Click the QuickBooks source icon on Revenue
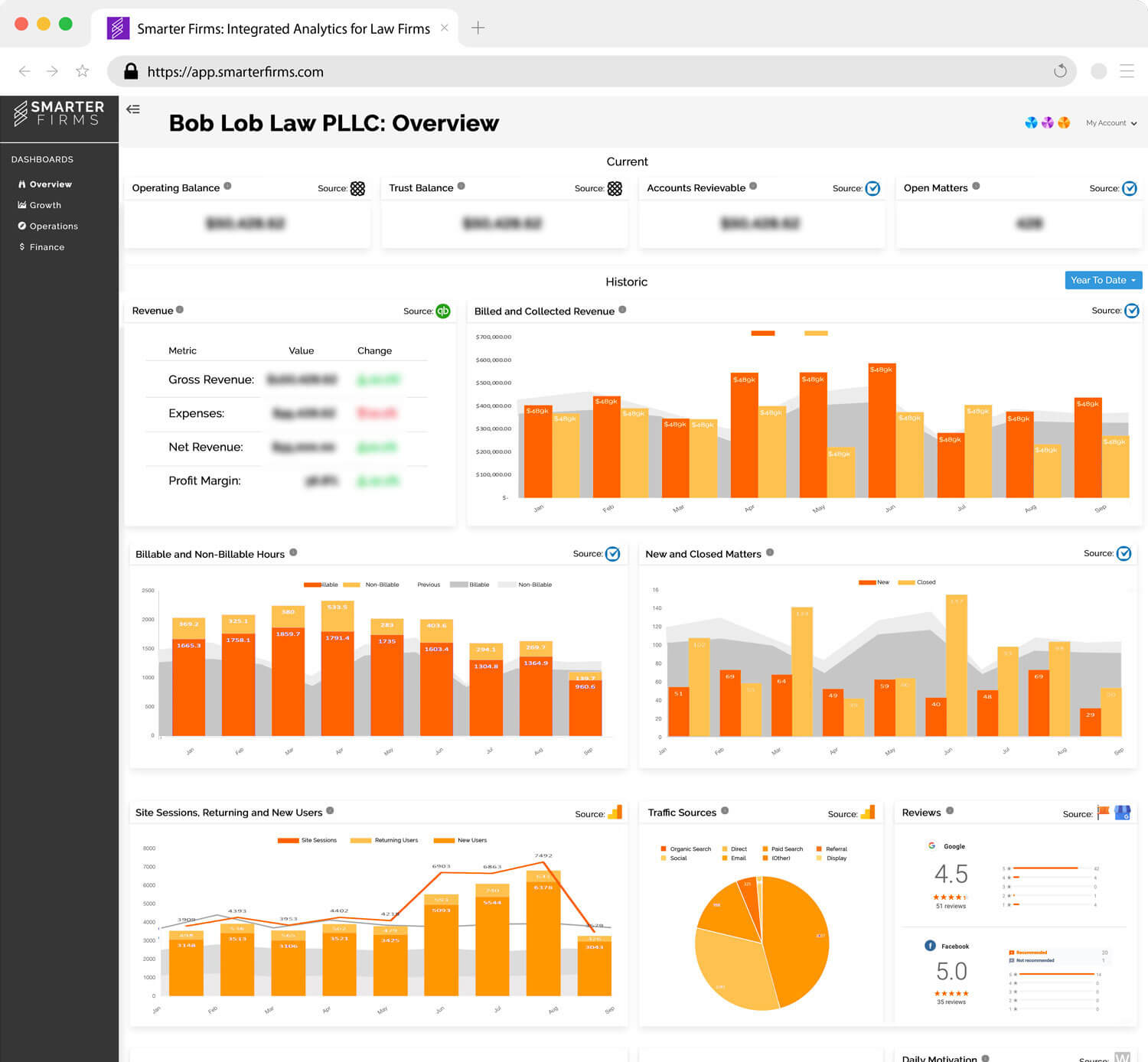Screen dimensions: 1148x1062 click(x=443, y=311)
